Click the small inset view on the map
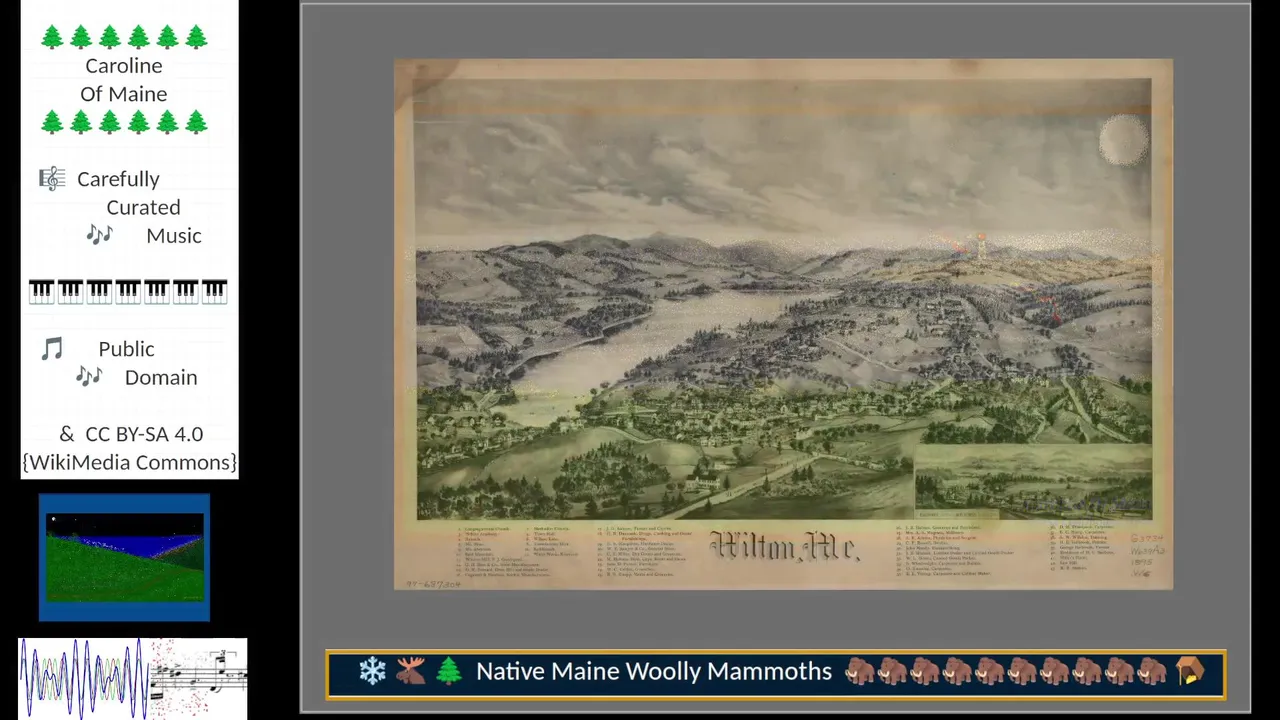The image size is (1280, 720). (1033, 482)
